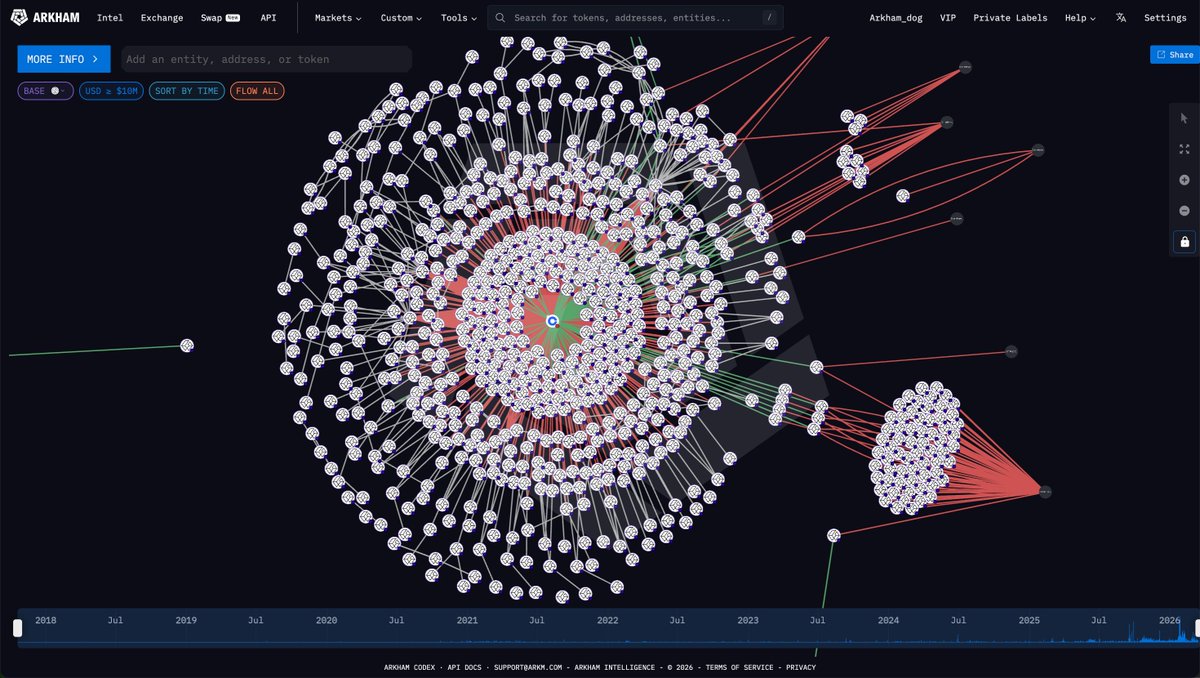The height and width of the screenshot is (678, 1200).
Task: Click the Arkham logo in the header
Action: point(45,18)
